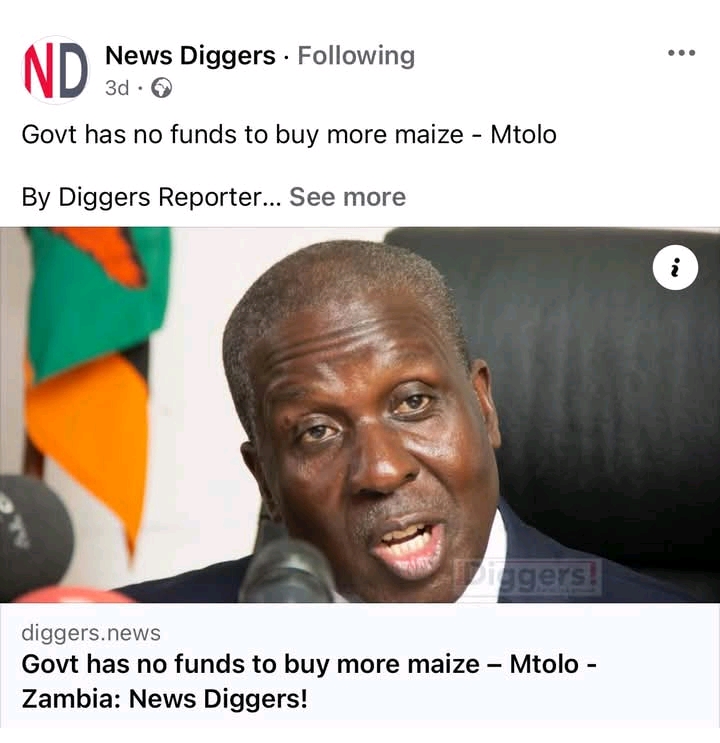Open the three-dot post options menu
This screenshot has width=720, height=743.
681,53
